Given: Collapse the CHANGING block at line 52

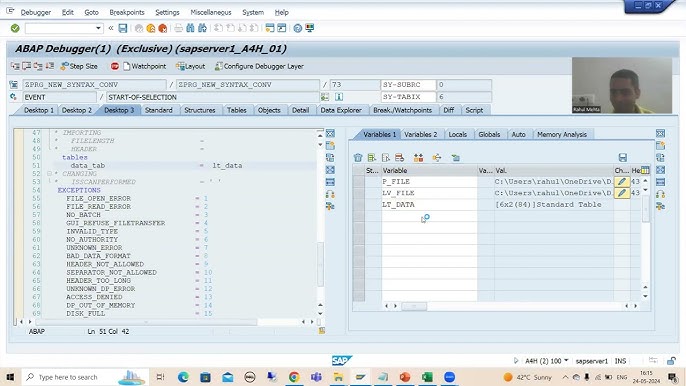Looking at the screenshot, I should click(x=49, y=174).
